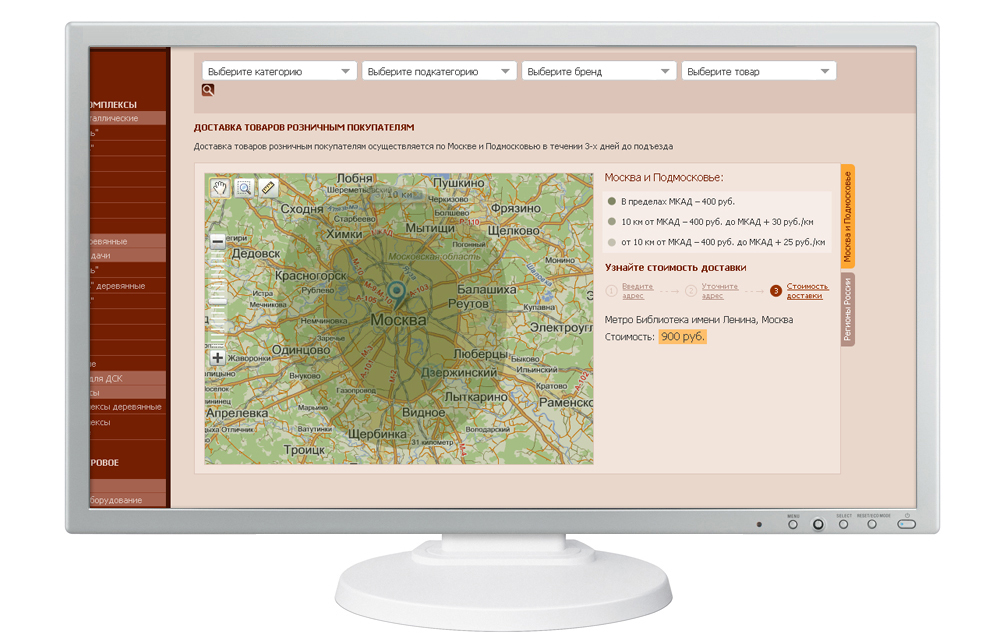Click the 'Видное' label on the map
1000x636 pixels.
(x=423, y=412)
